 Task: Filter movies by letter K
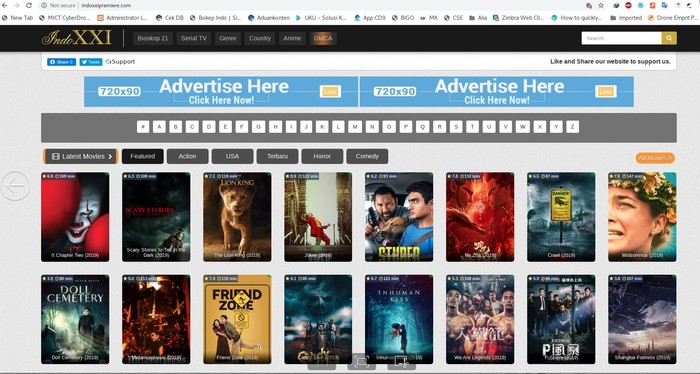pyautogui.click(x=322, y=127)
